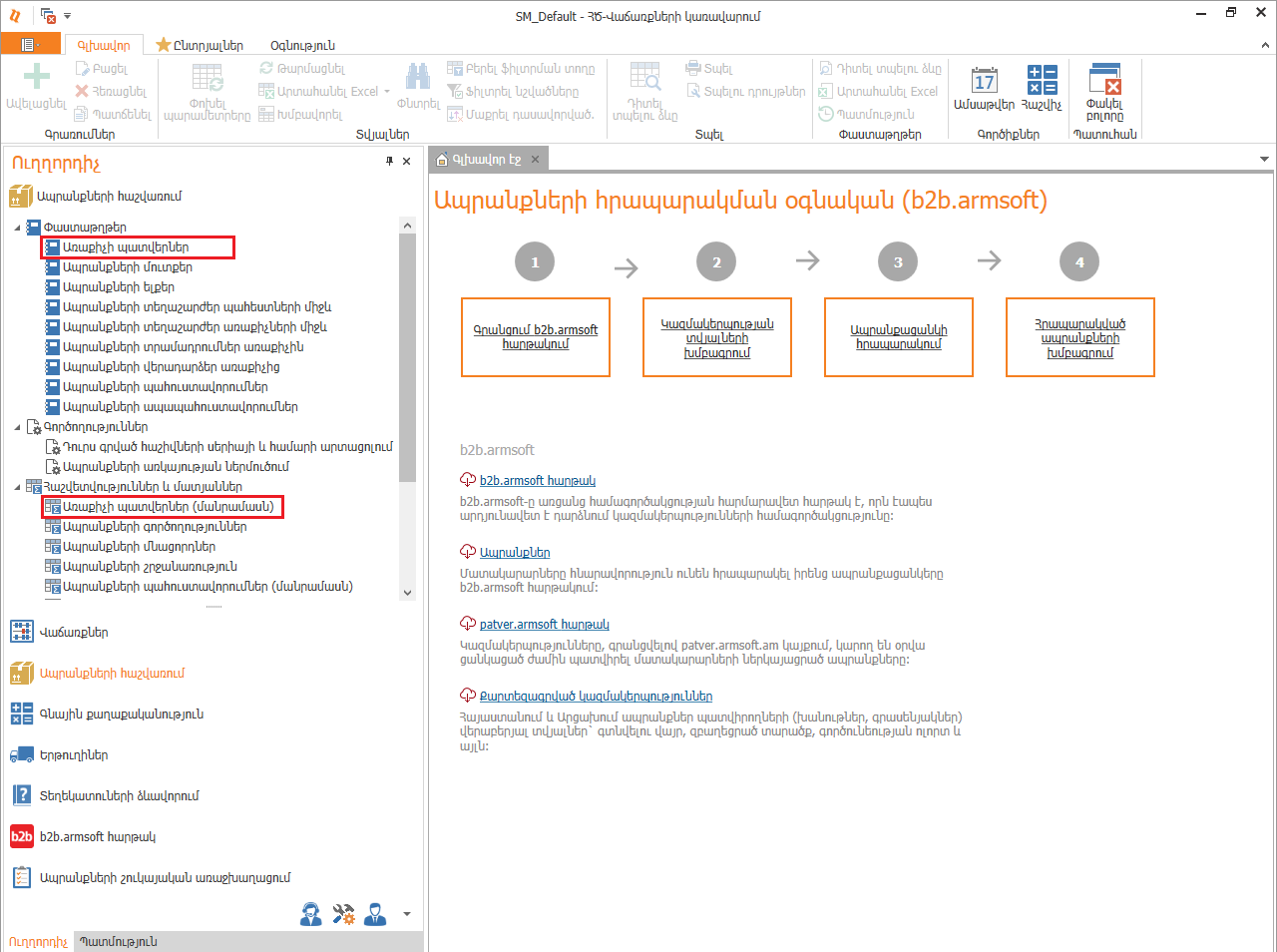The height and width of the screenshot is (952, 1277).
Task: Pin the Ուղղորդիչ navigator panel
Action: click(389, 161)
